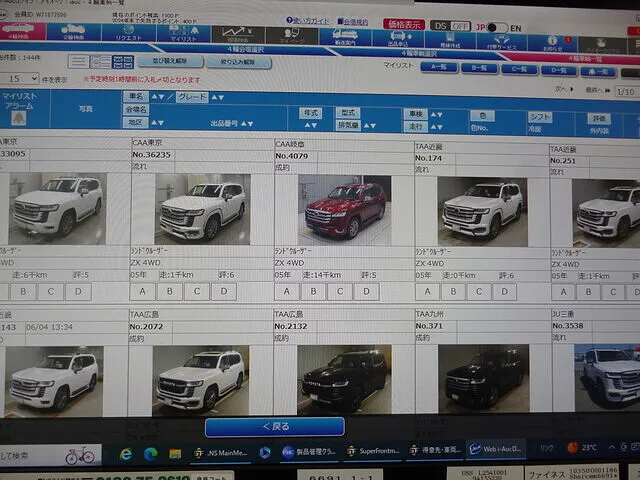Jump to last page via 最終へ
This screenshot has height=480, width=640.
(598, 90)
